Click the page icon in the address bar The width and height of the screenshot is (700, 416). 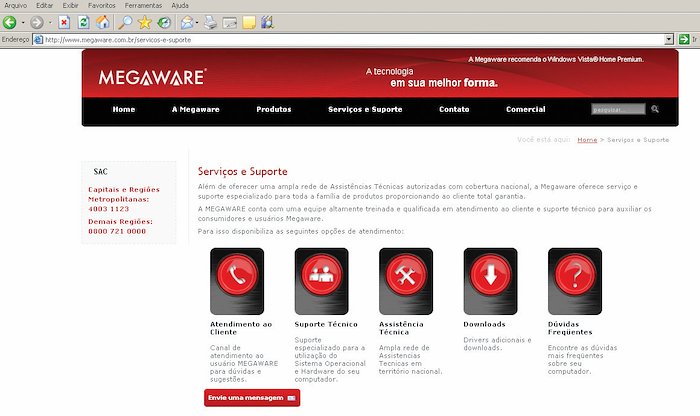tap(39, 40)
